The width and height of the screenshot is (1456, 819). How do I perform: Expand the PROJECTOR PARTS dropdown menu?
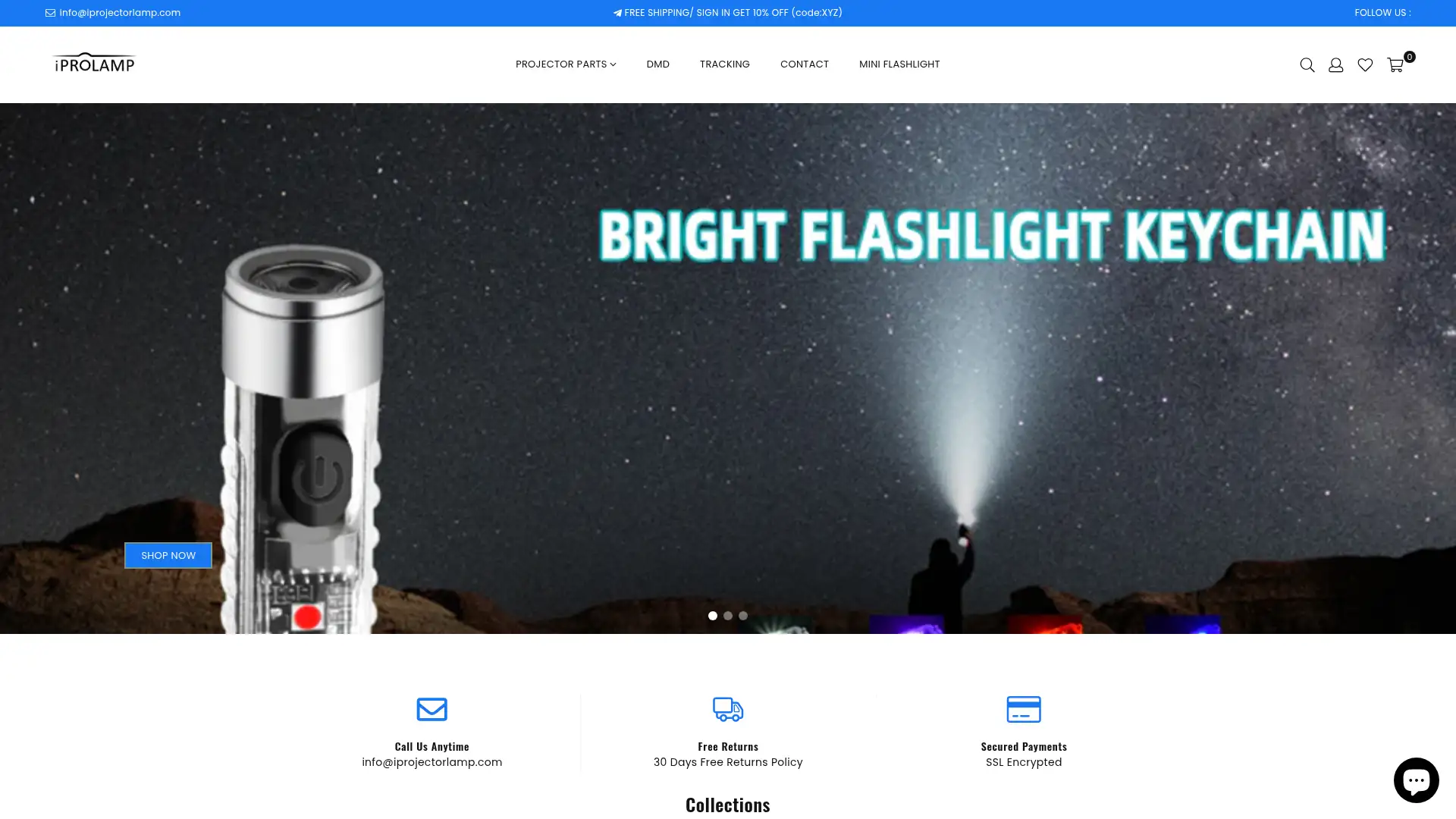point(565,64)
